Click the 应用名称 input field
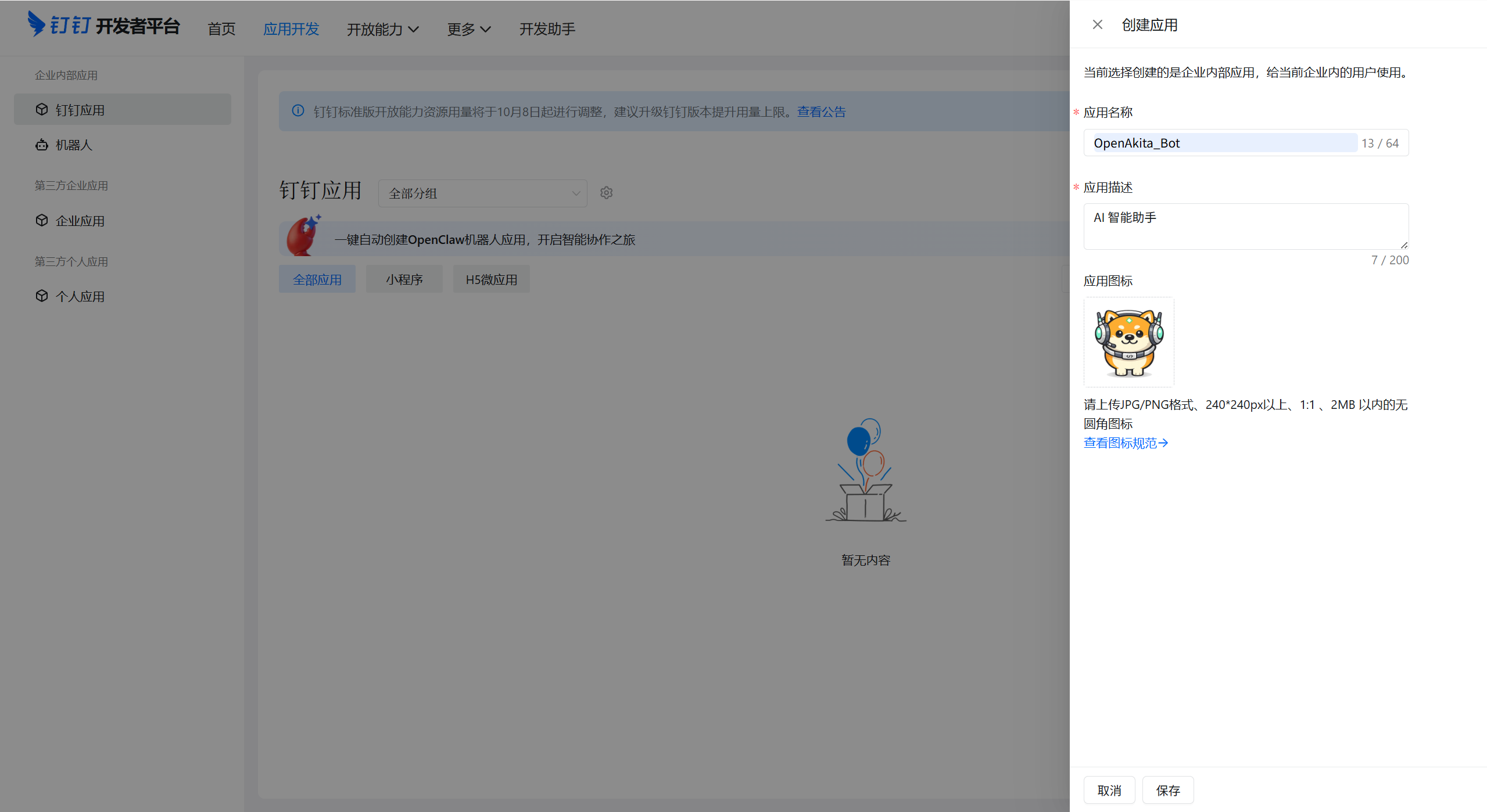 [x=1246, y=143]
